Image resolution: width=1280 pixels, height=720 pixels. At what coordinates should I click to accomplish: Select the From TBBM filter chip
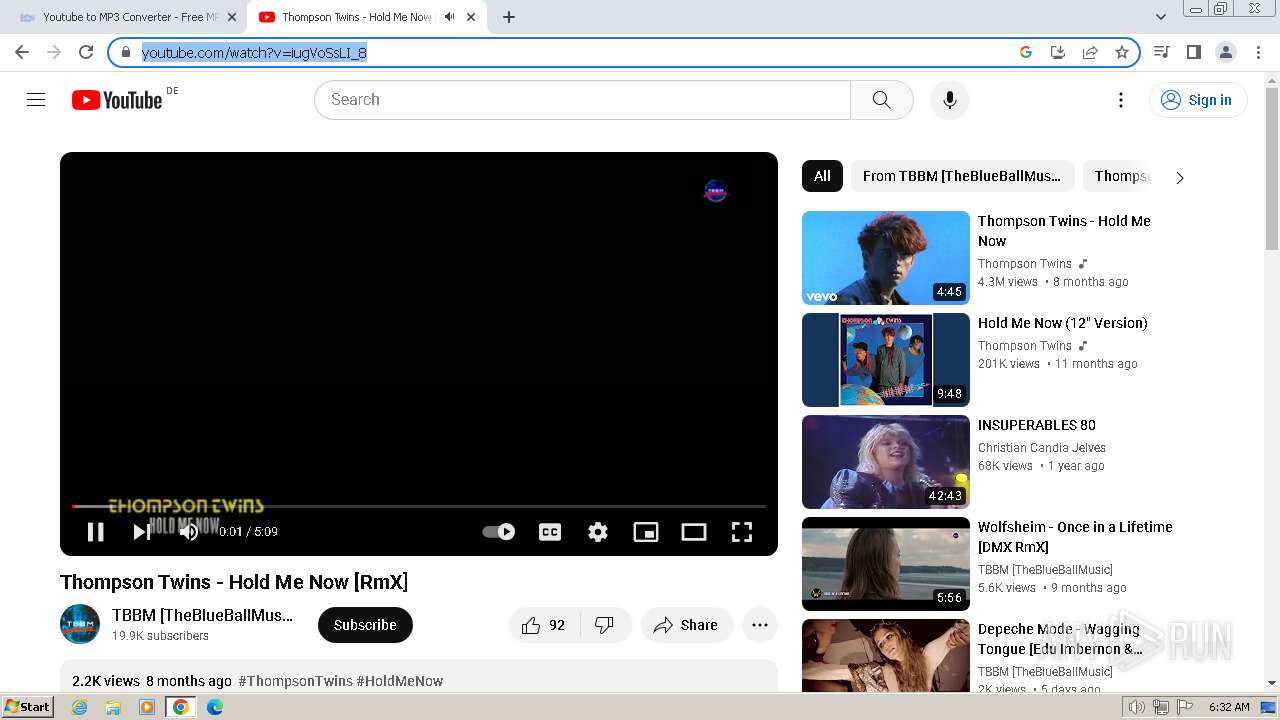pos(962,176)
